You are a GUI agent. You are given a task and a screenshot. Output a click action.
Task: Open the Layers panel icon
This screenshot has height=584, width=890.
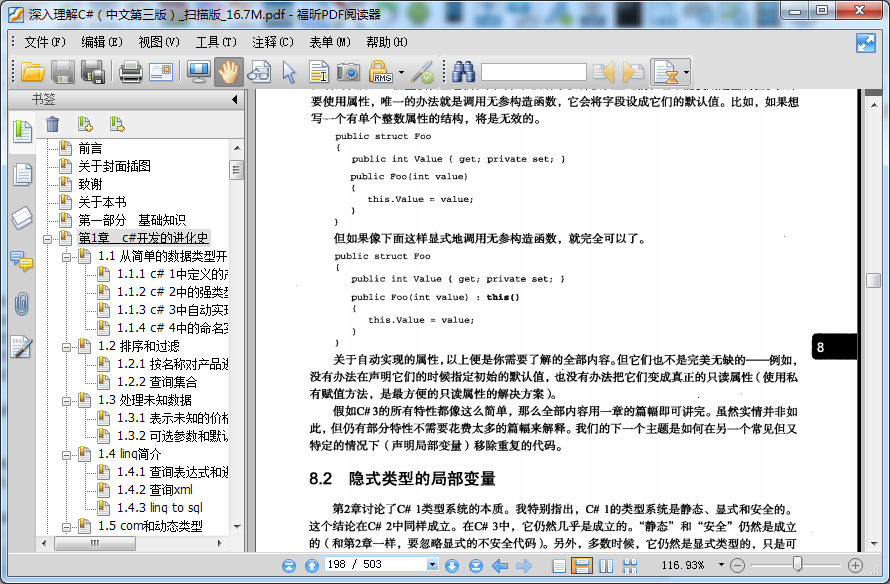coord(22,217)
